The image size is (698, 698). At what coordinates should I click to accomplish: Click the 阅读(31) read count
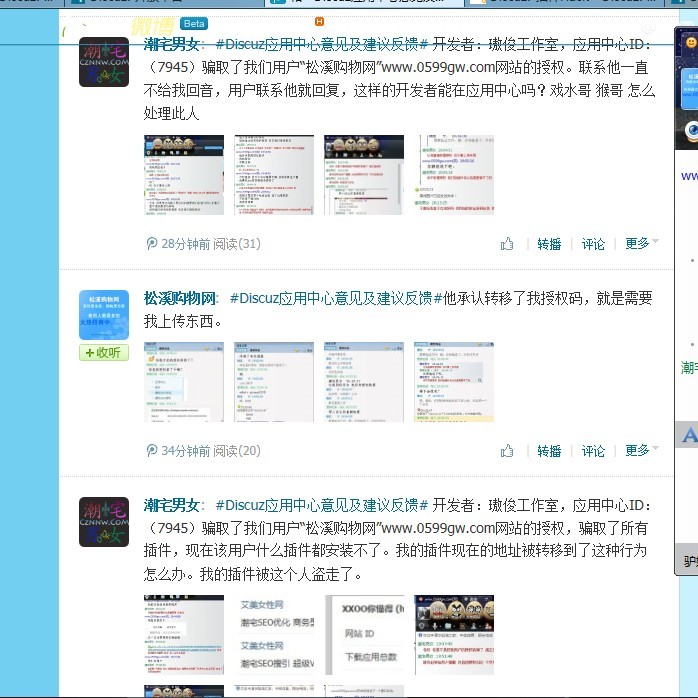click(x=237, y=244)
